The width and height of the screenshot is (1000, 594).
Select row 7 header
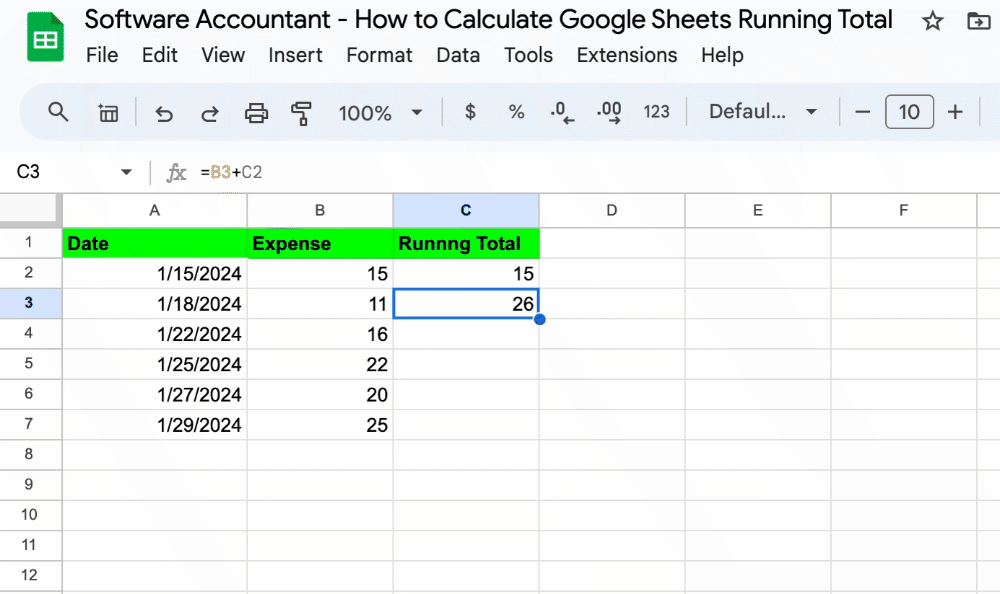coord(29,424)
